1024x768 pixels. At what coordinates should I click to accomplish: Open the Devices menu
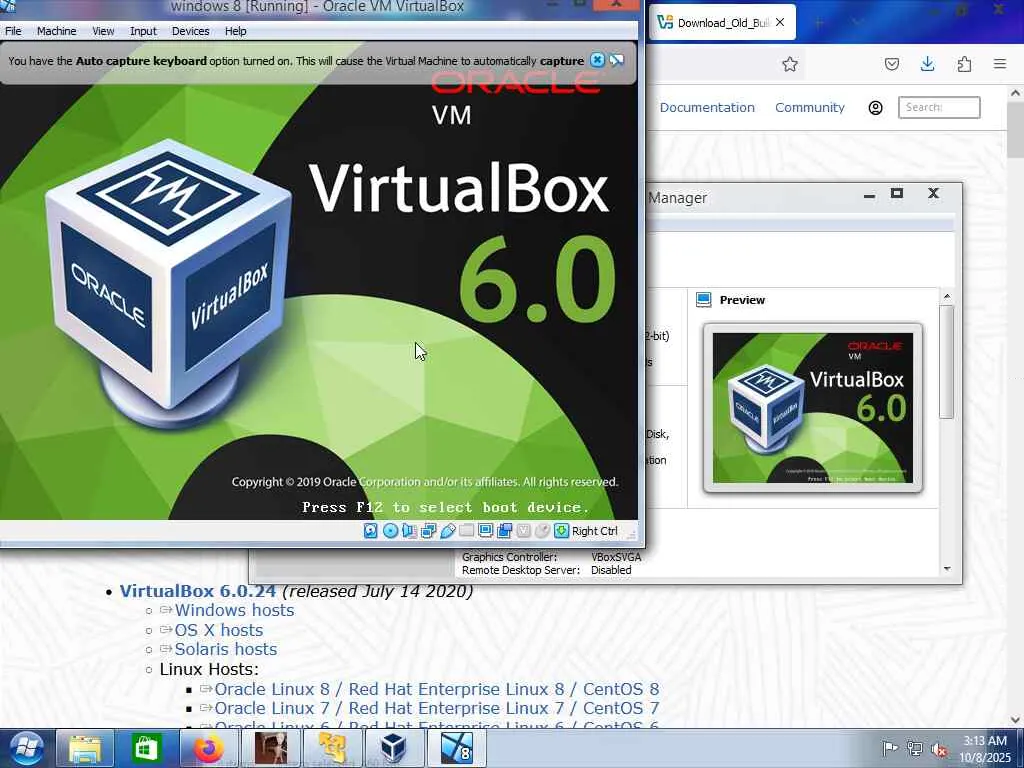[190, 31]
